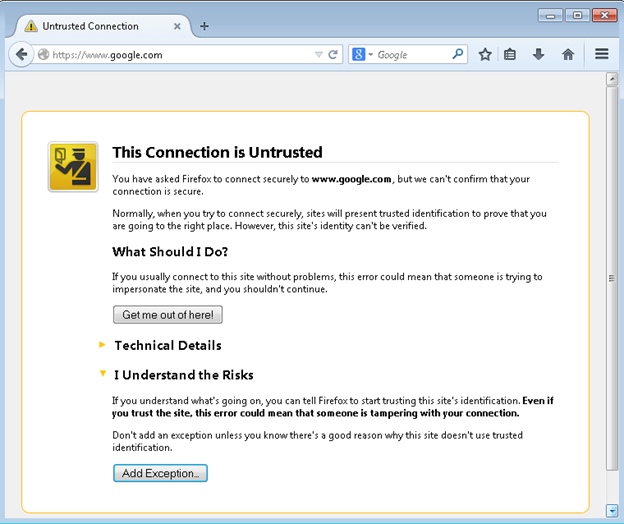This screenshot has height=524, width=624.
Task: Click the Get me out of here! button
Action: tap(167, 314)
